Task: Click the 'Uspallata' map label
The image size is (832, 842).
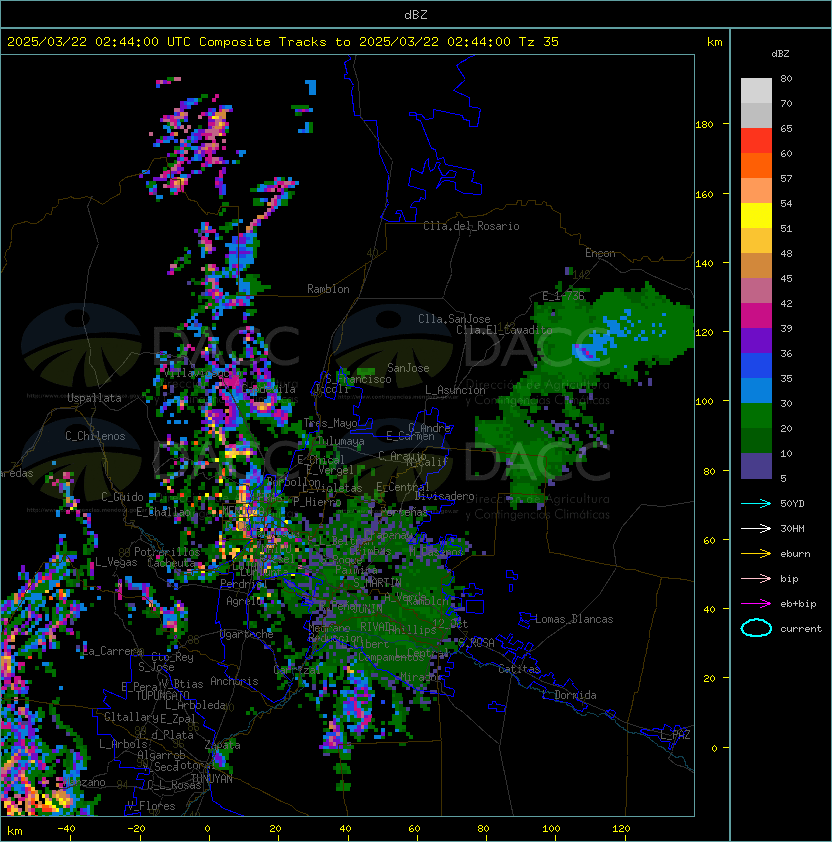Action: [94, 398]
